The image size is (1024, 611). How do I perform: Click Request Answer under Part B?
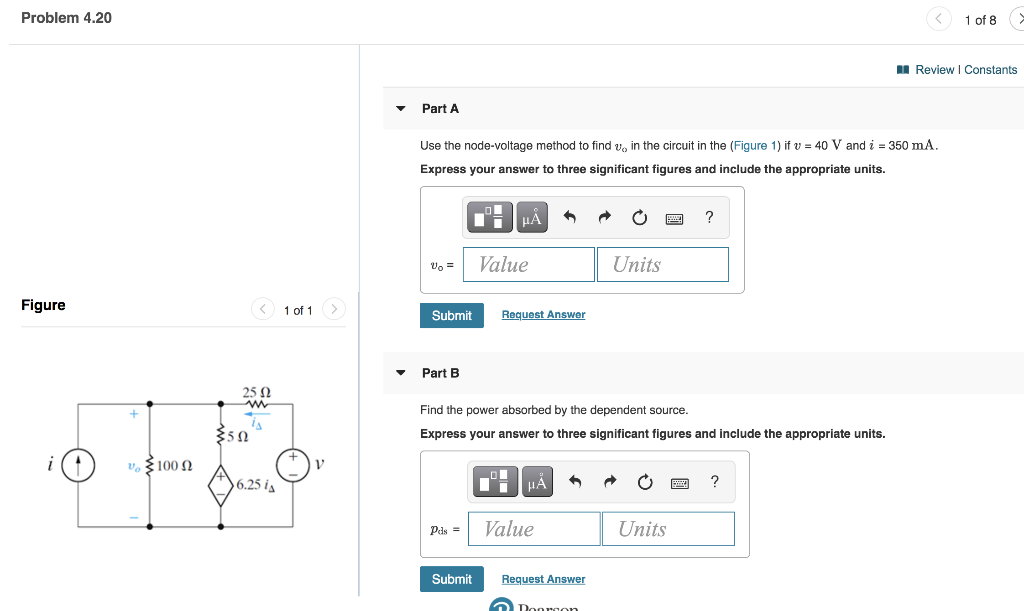[543, 578]
